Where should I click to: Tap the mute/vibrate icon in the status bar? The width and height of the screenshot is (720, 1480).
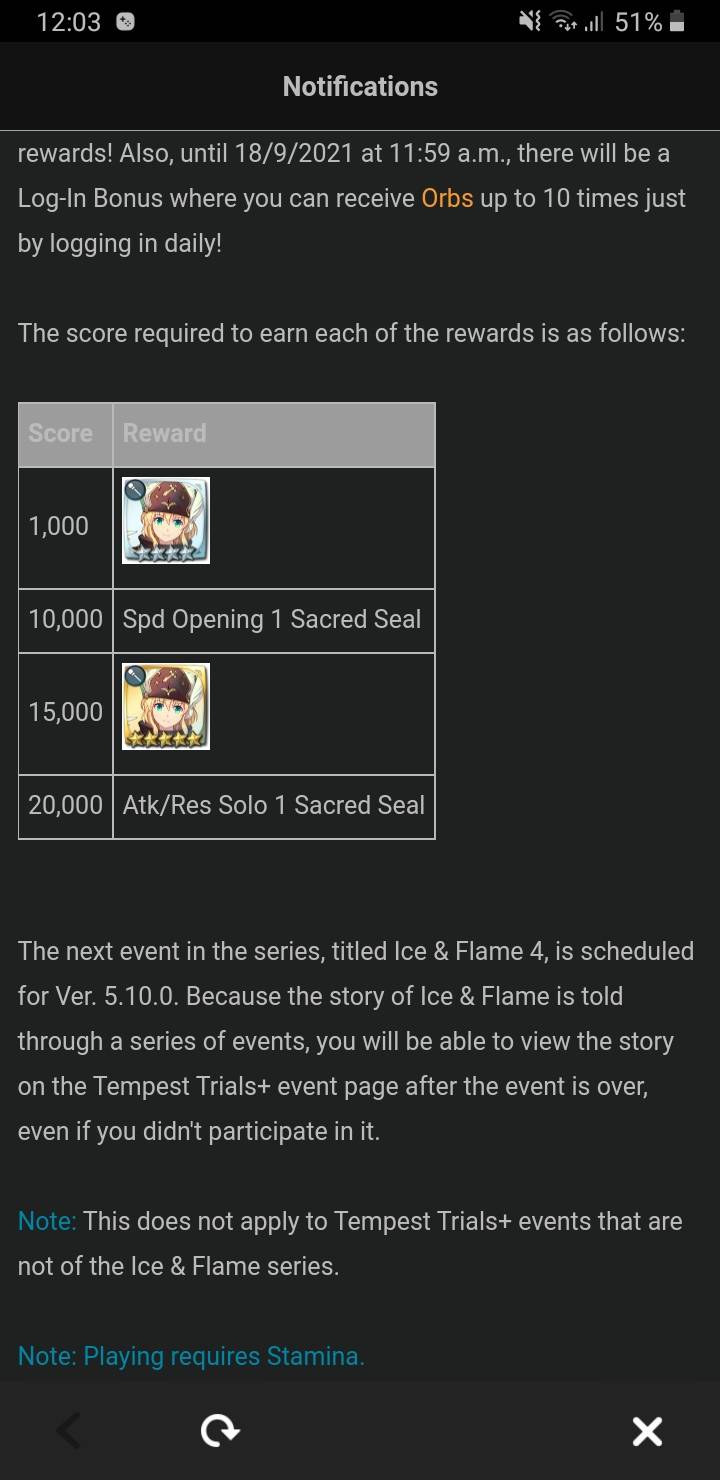coord(527,20)
